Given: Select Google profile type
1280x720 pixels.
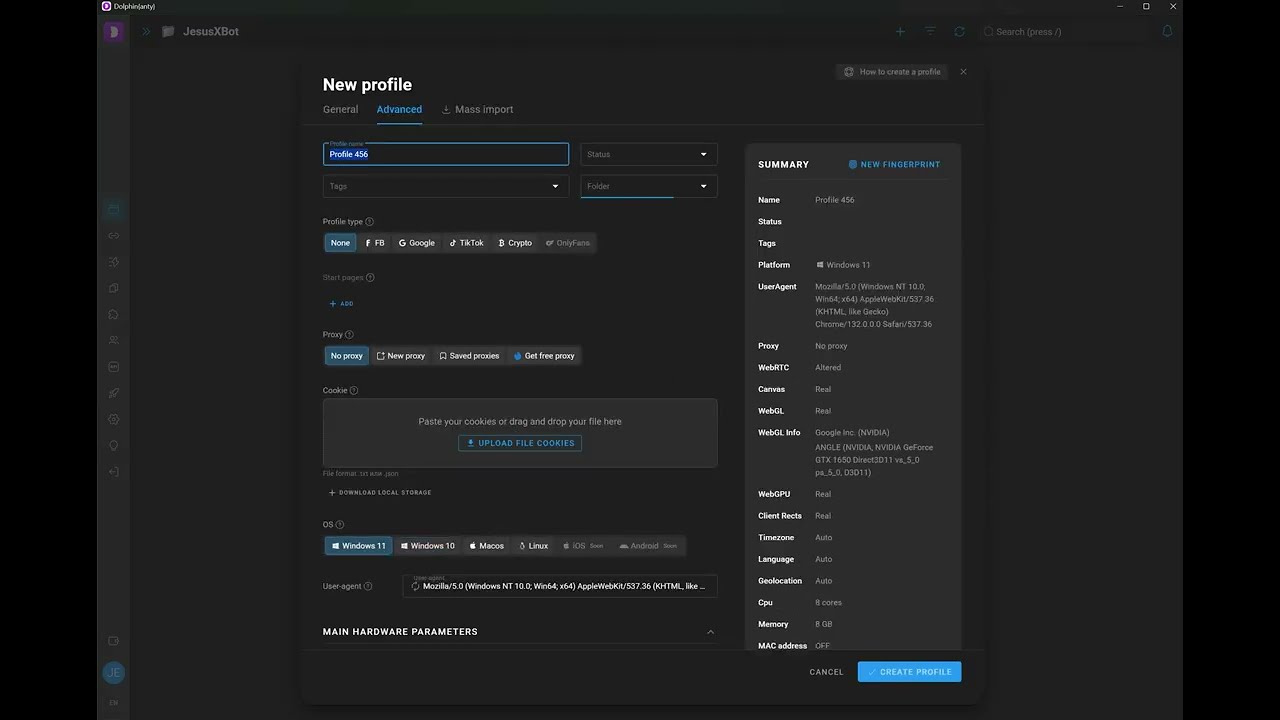Looking at the screenshot, I should point(417,243).
